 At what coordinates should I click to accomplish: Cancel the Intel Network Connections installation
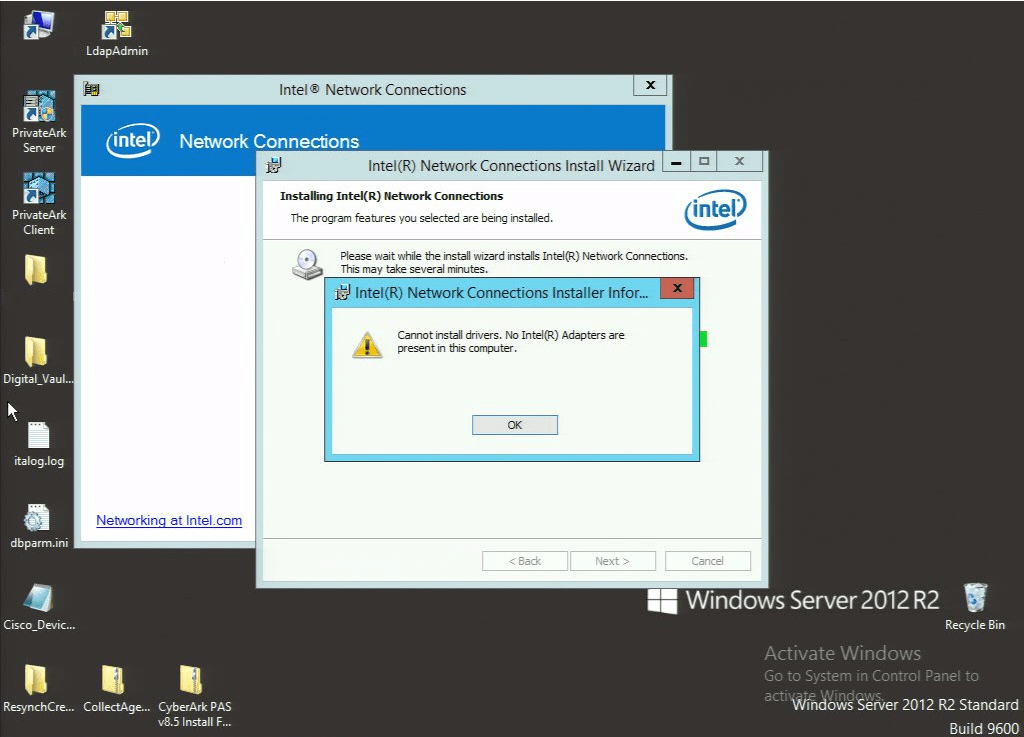pos(707,560)
